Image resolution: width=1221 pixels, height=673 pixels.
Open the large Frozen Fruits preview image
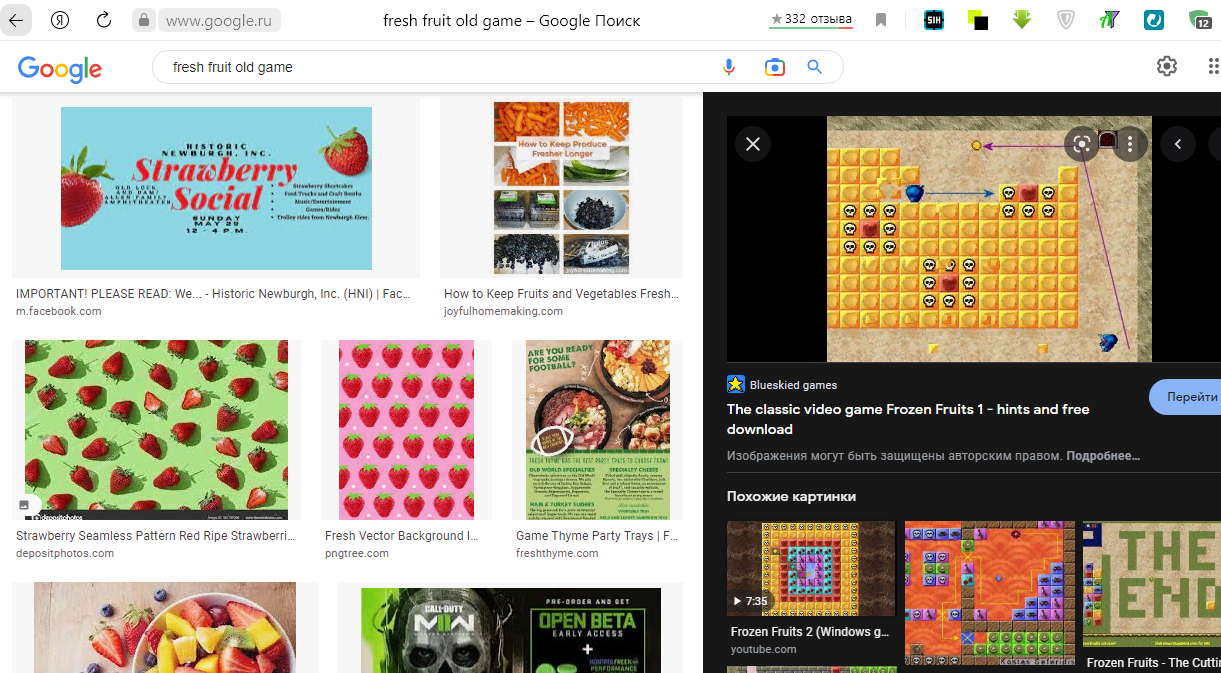pos(989,239)
